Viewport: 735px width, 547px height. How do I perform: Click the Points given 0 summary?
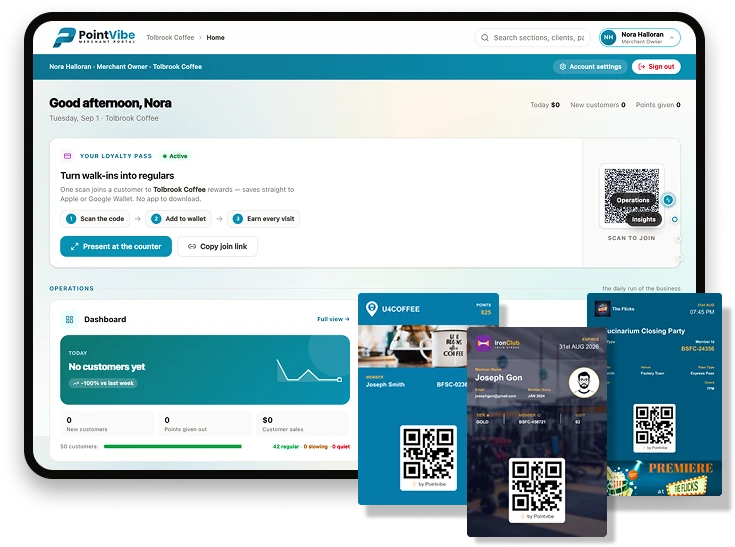tap(658, 105)
